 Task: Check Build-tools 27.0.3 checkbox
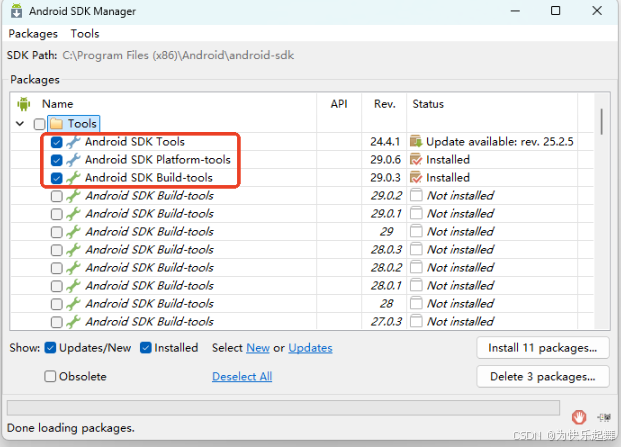pyautogui.click(x=57, y=322)
